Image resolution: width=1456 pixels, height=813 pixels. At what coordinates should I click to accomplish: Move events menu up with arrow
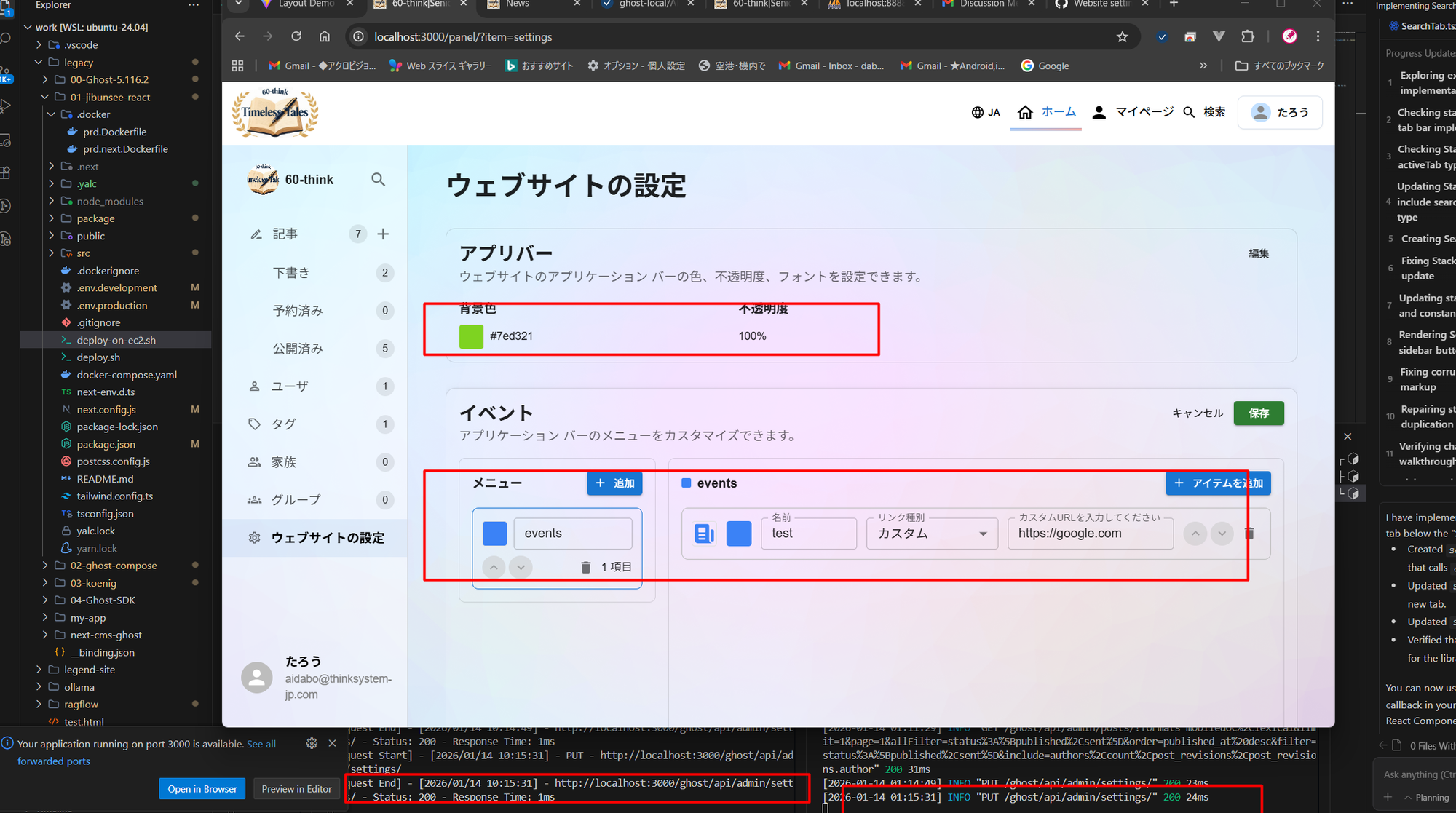[x=494, y=567]
